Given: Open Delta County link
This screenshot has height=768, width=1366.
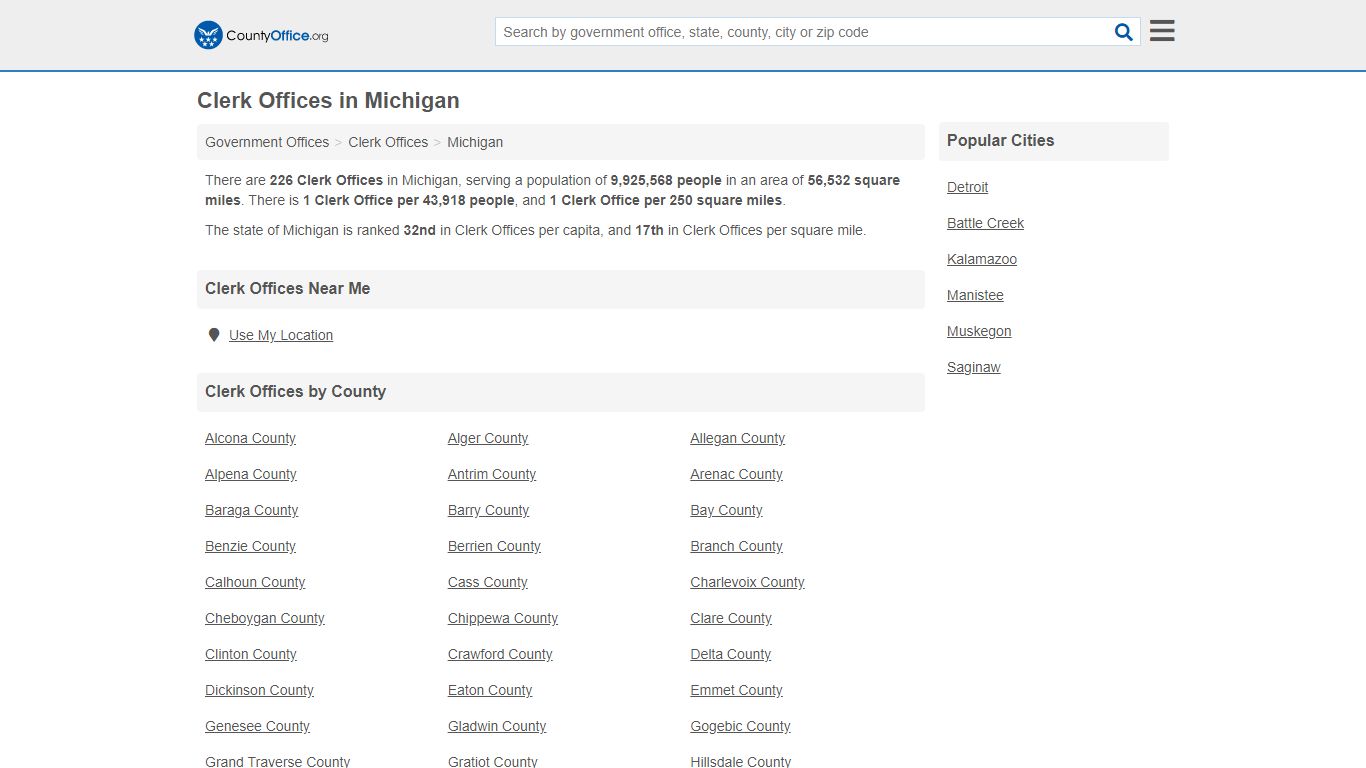Looking at the screenshot, I should click(x=730, y=654).
